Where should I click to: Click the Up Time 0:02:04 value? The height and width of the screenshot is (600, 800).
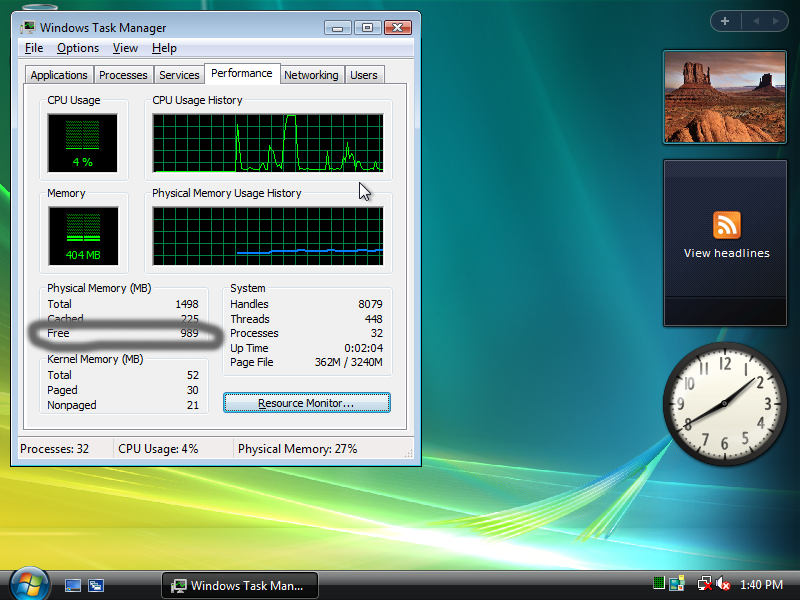pyautogui.click(x=363, y=348)
